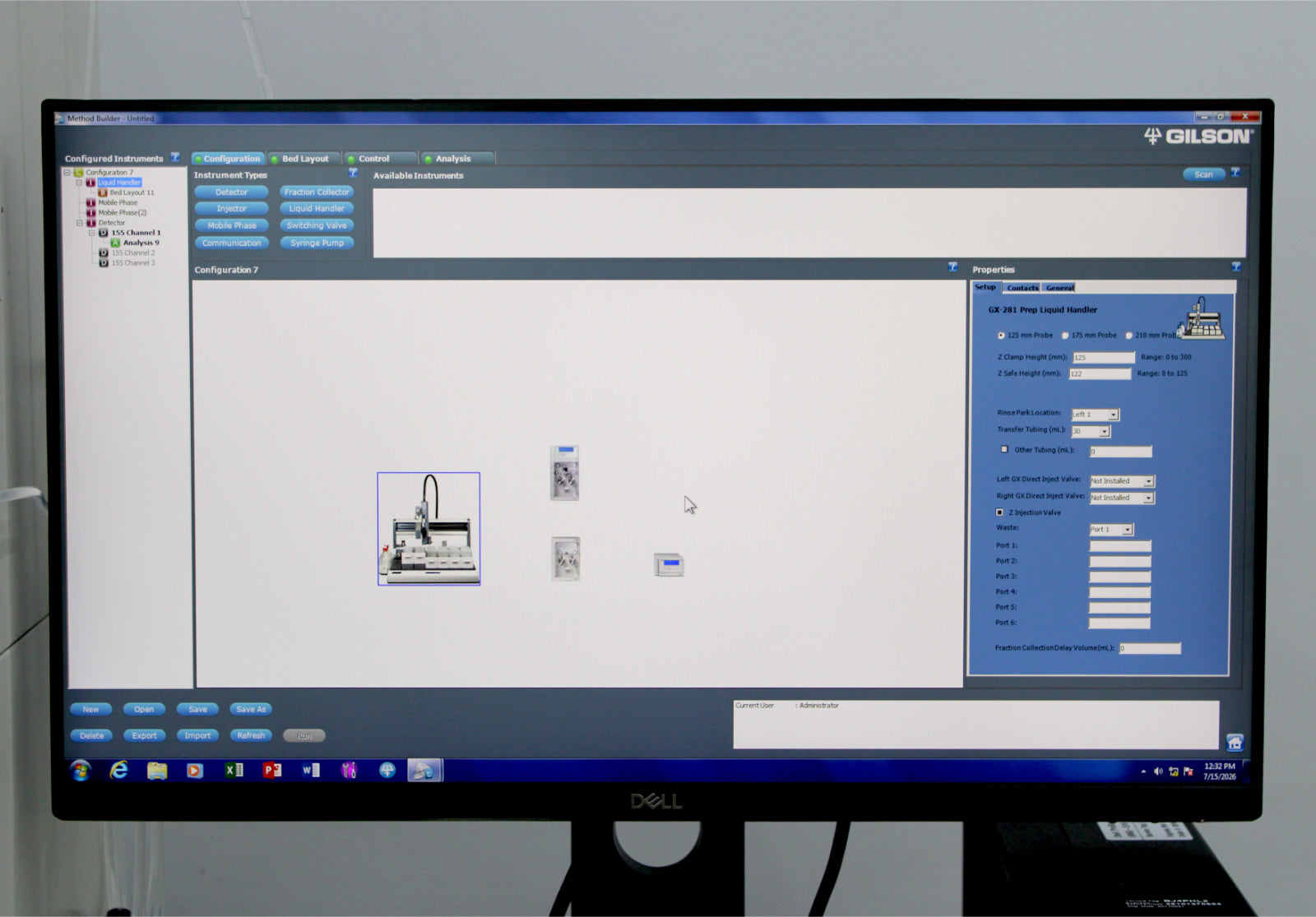Screen dimensions: 1316x917
Task: Open Internet Explorer from the taskbar
Action: [x=119, y=770]
